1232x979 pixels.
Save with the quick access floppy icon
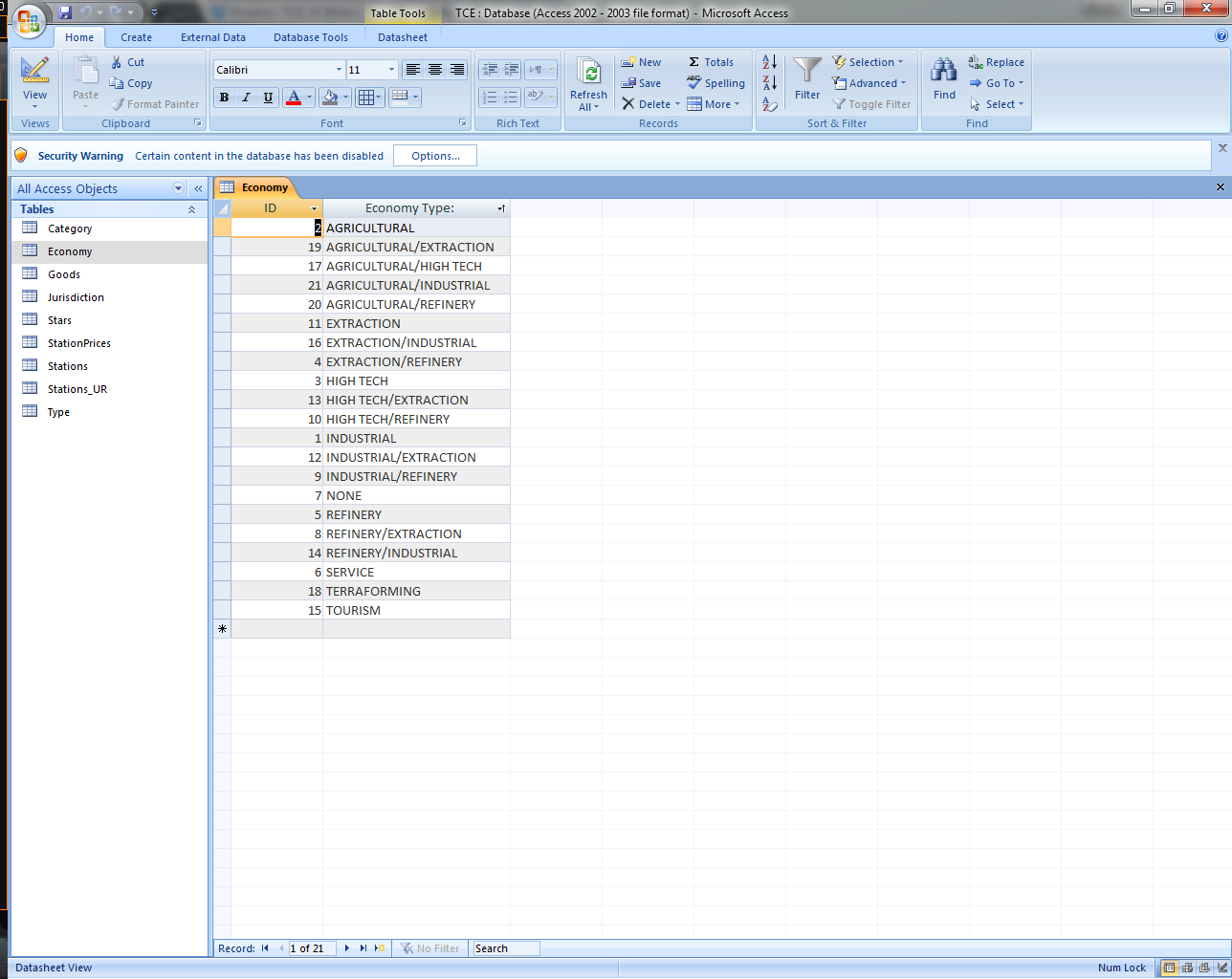[65, 12]
